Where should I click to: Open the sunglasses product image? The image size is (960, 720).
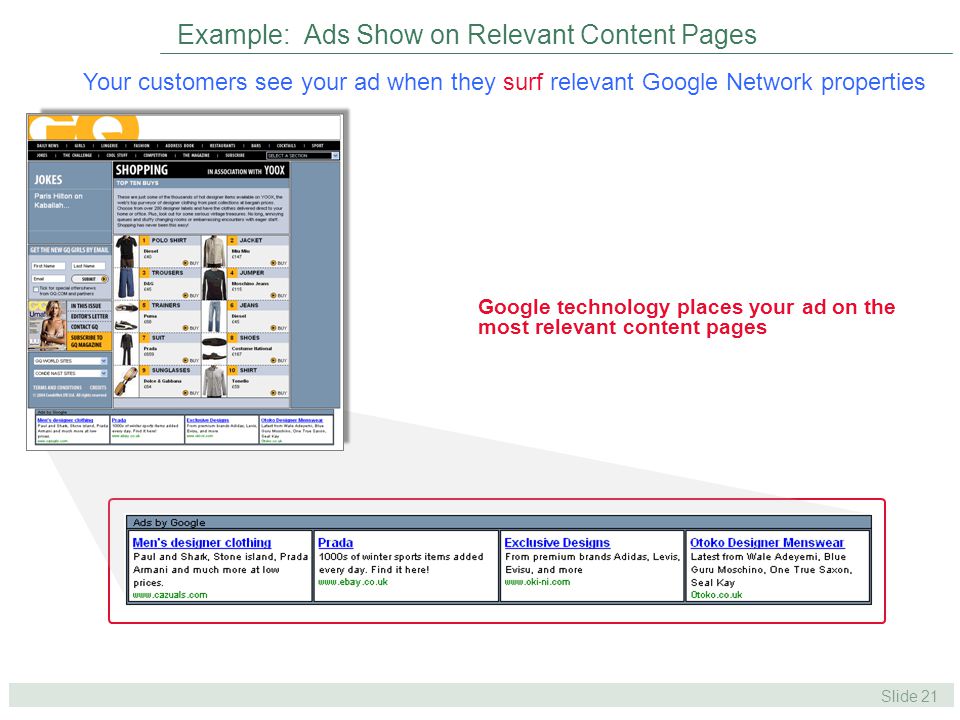pos(127,381)
